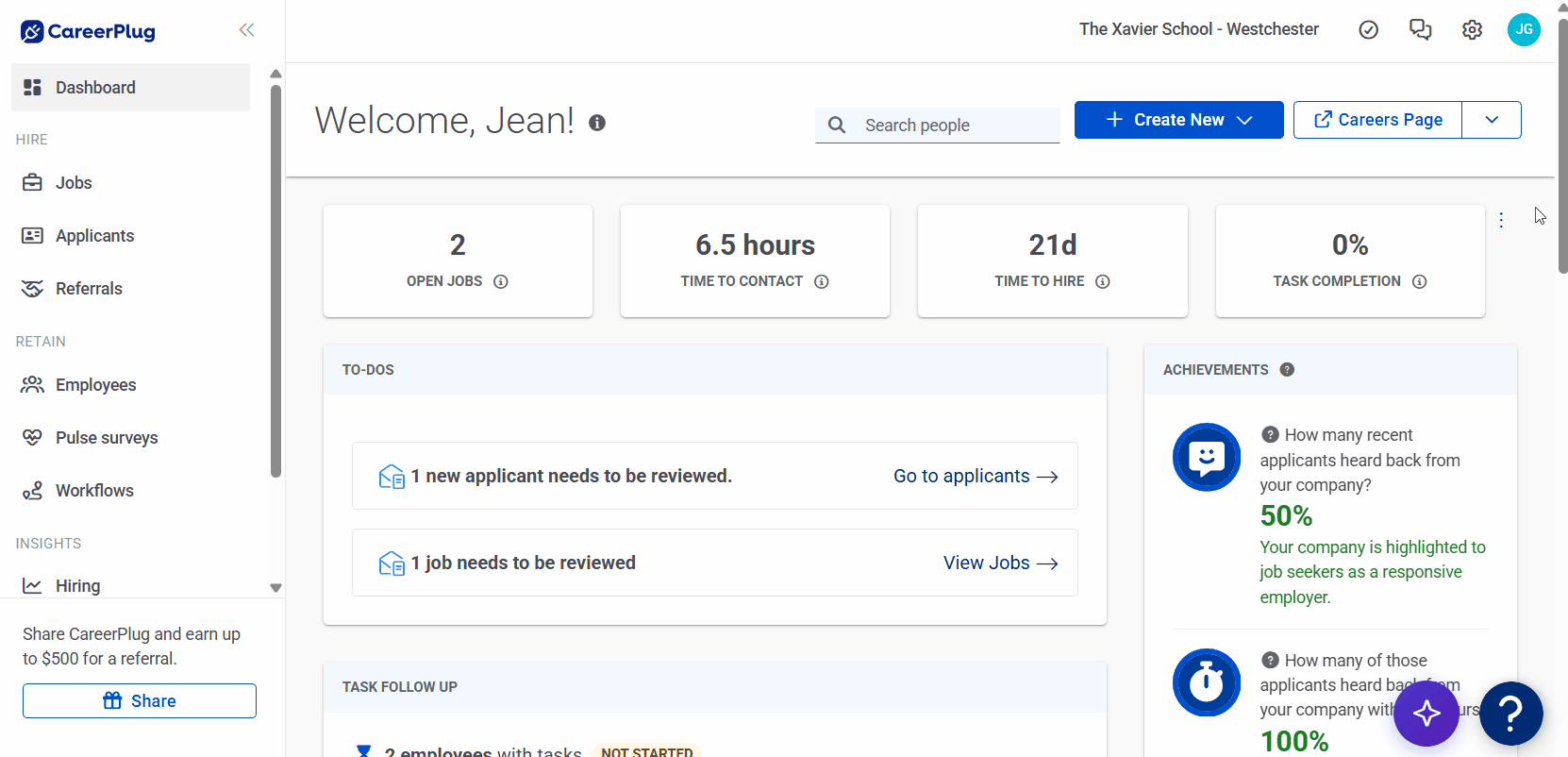This screenshot has width=1568, height=757.
Task: Click info icon next to Welcome, Jean!
Action: pyautogui.click(x=597, y=123)
